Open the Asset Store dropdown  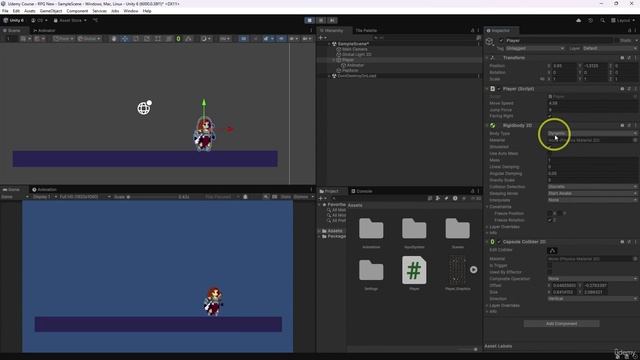[x=70, y=20]
